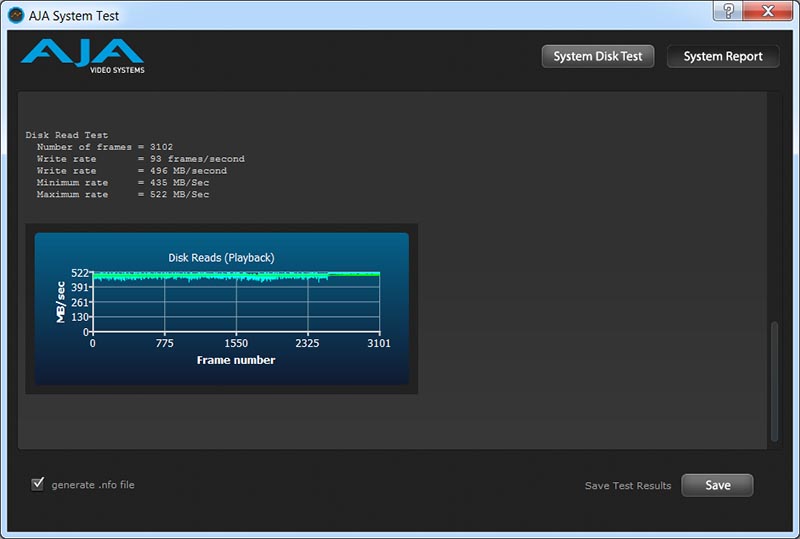The height and width of the screenshot is (539, 800).
Task: Click the Save button
Action: [717, 485]
